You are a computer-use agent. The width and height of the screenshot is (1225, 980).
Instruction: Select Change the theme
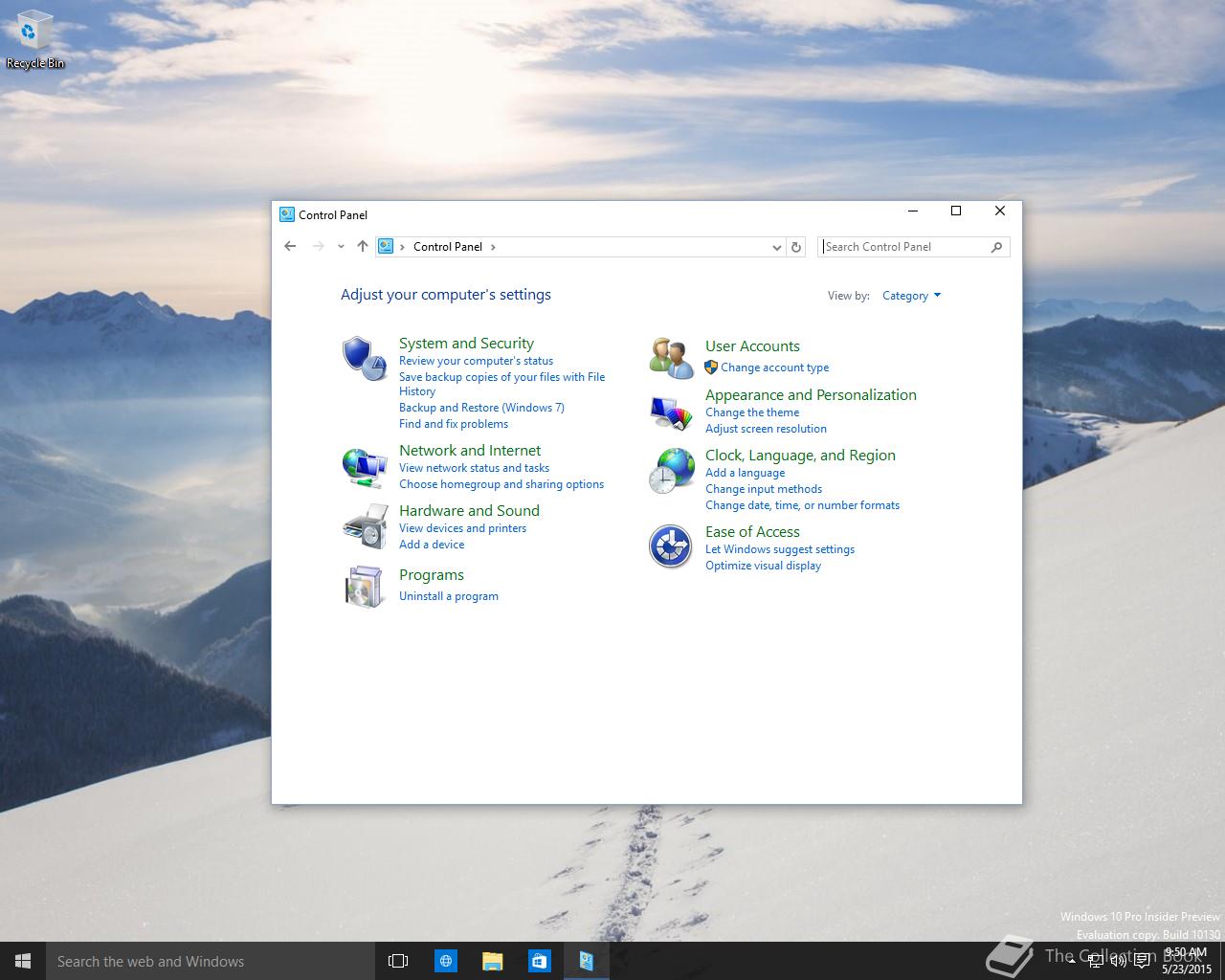752,412
